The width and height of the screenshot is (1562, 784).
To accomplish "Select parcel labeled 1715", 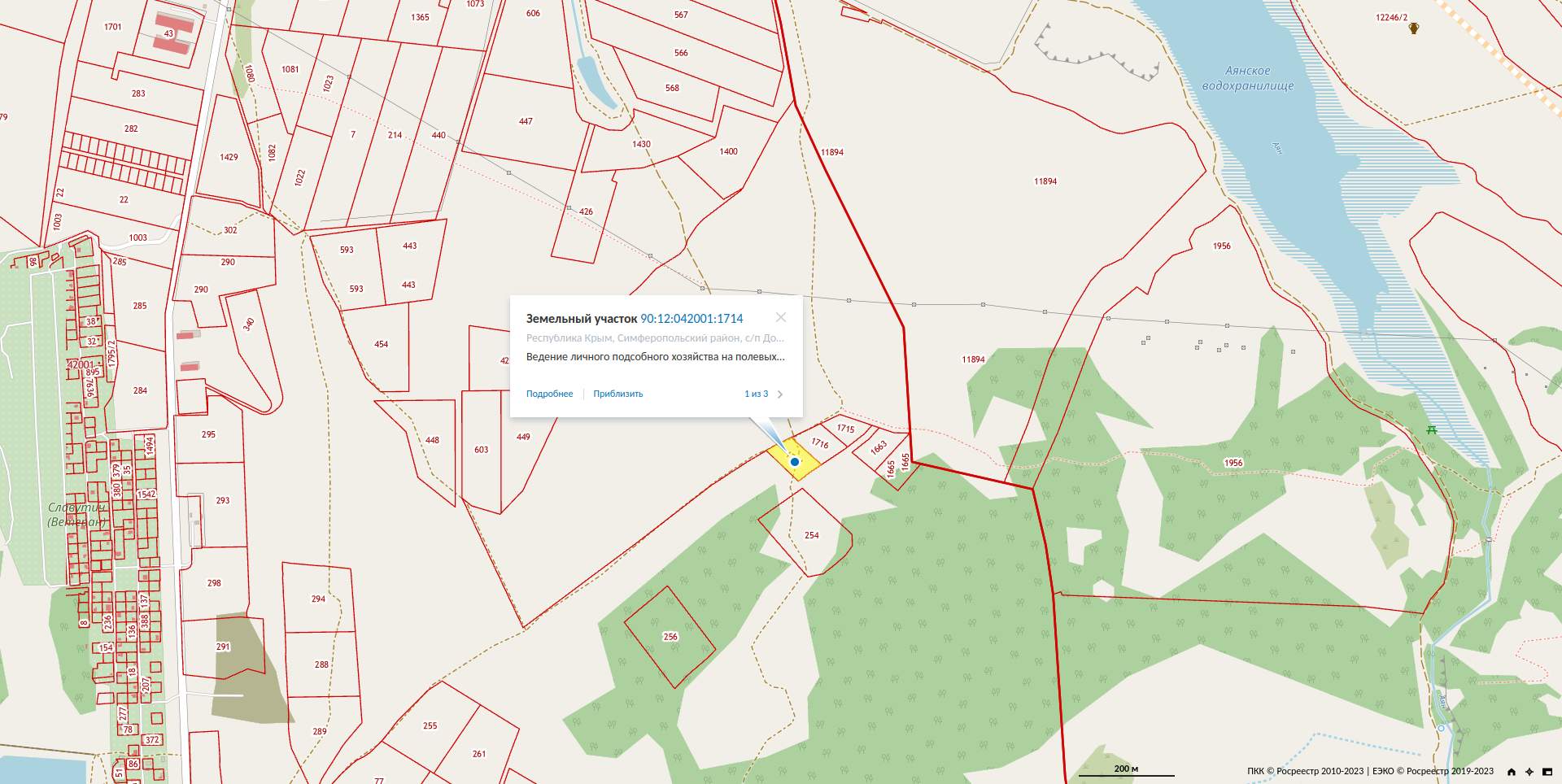I will 846,428.
